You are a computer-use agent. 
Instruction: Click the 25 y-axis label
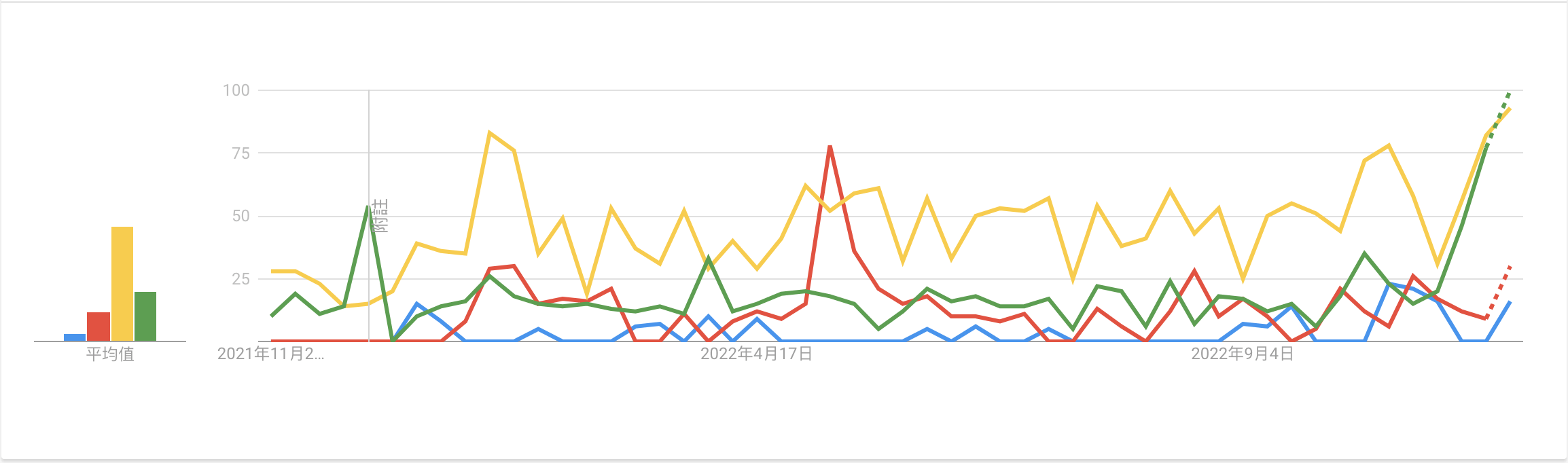(240, 279)
